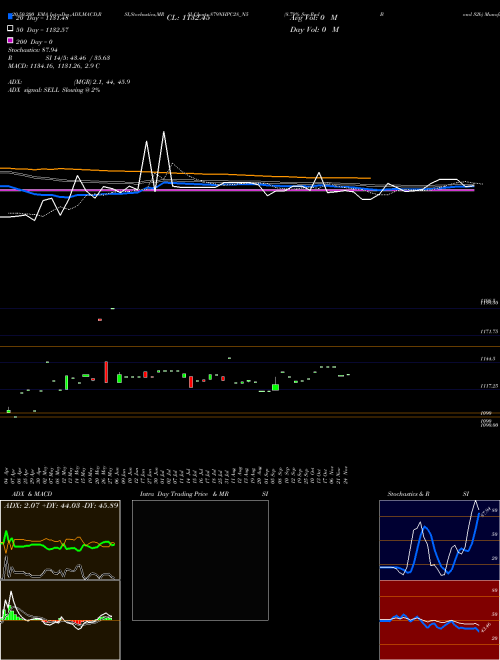Click the 'Avg Vol: 0 M' text
500x660 pixels.
(314, 18)
